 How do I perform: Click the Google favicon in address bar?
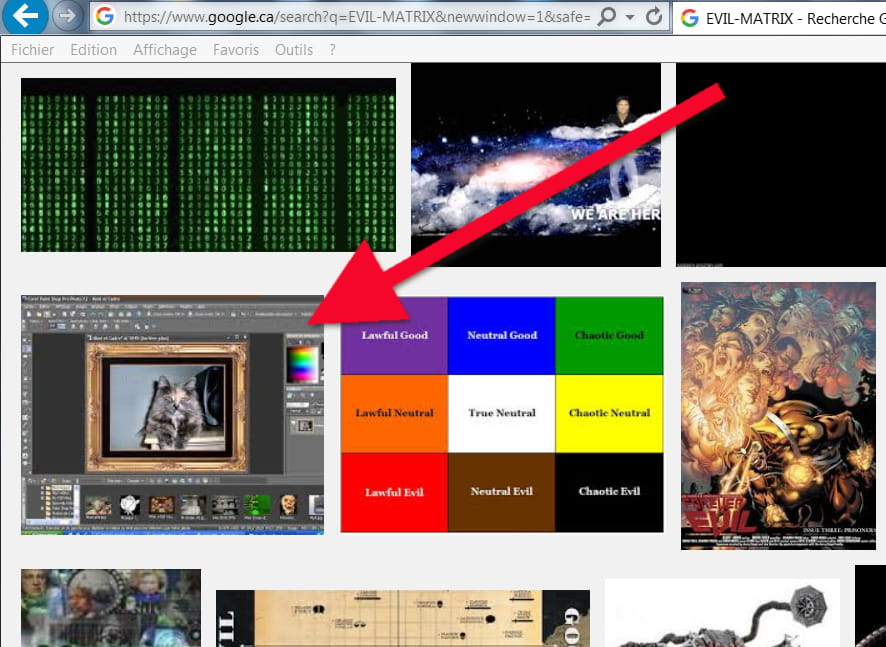[x=104, y=17]
